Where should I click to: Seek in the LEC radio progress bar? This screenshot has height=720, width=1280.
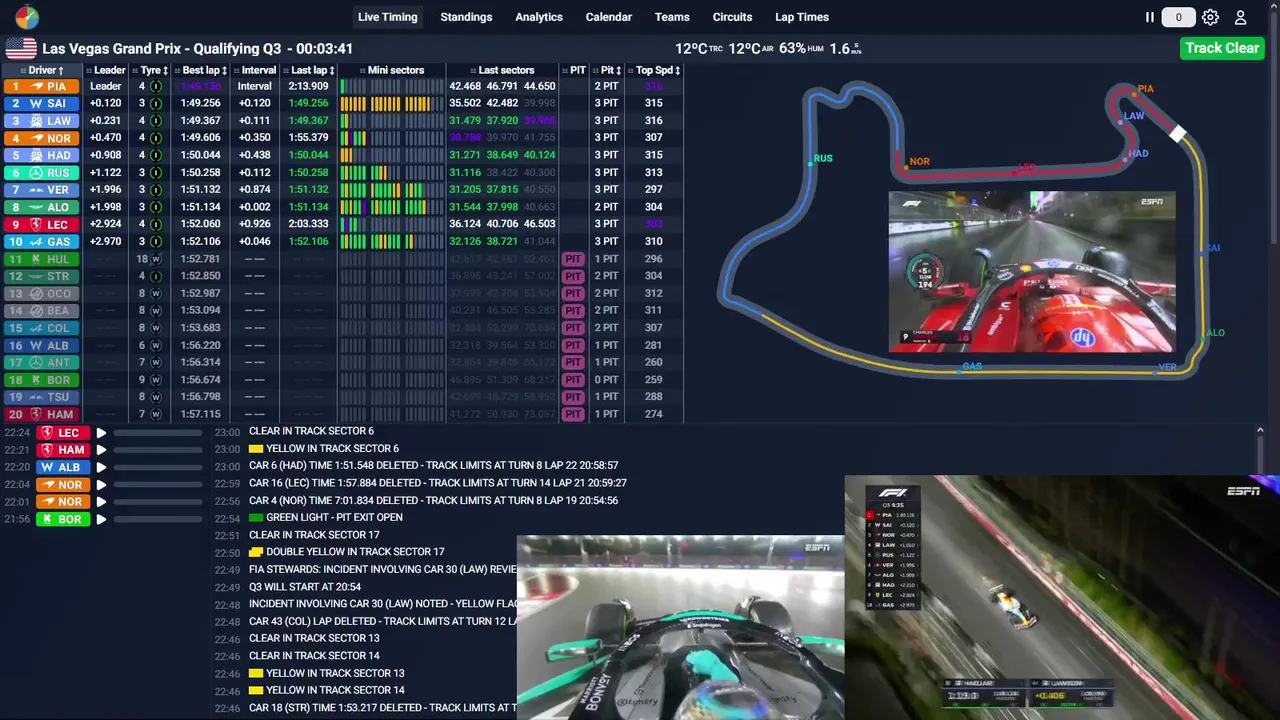158,433
